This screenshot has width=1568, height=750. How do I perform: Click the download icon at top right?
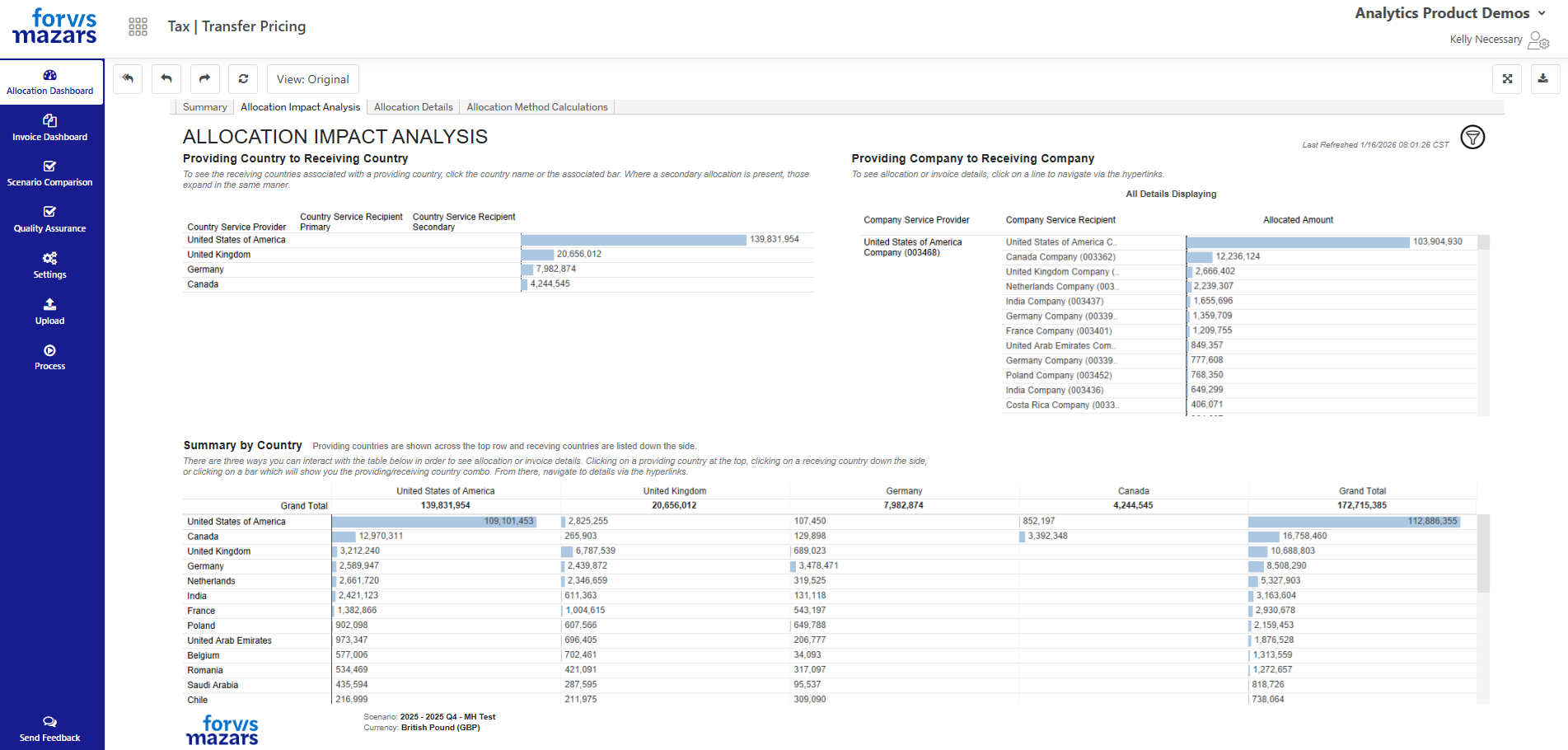[x=1543, y=79]
